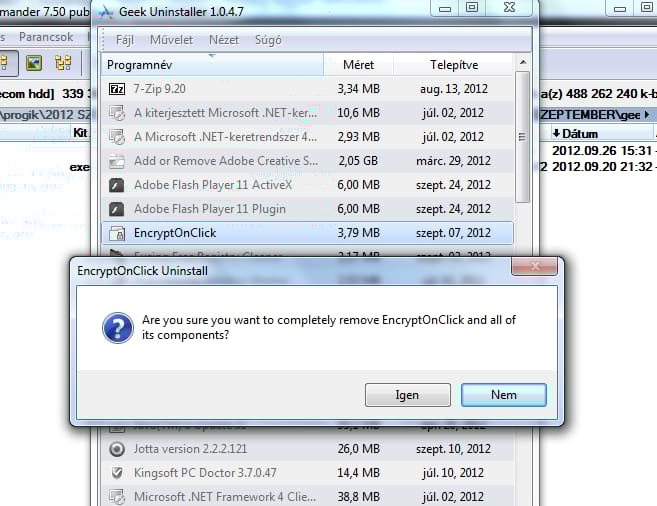Click the Kingsoft PC Doctor shield icon
The width and height of the screenshot is (657, 506).
tap(117, 473)
